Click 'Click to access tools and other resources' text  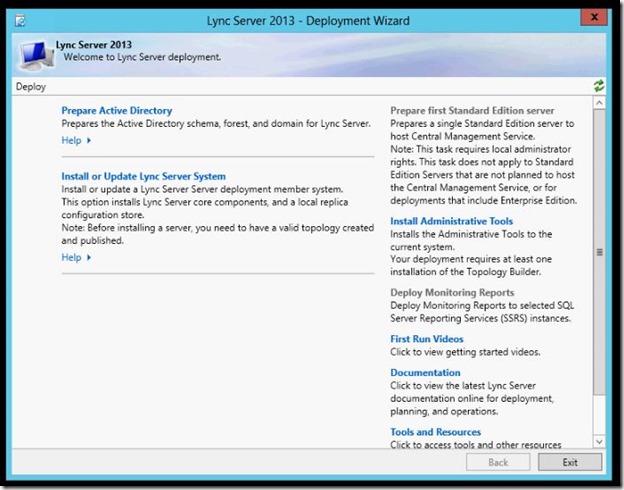pos(476,444)
